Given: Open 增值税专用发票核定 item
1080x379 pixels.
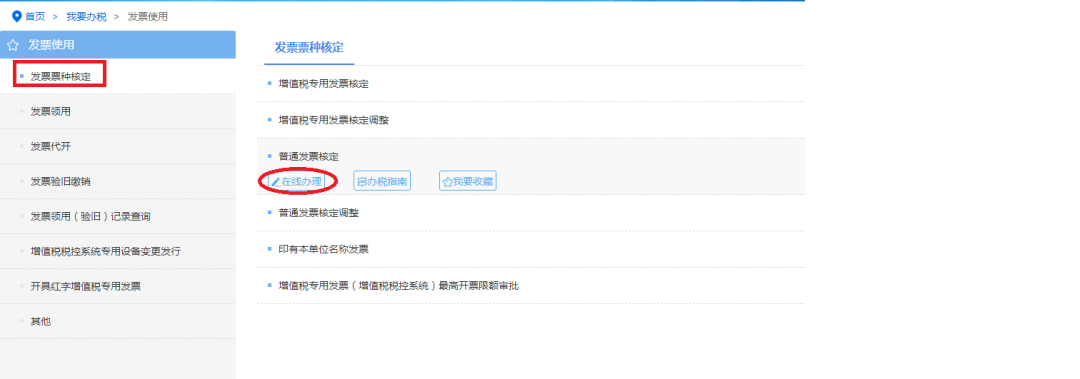Looking at the screenshot, I should (324, 83).
